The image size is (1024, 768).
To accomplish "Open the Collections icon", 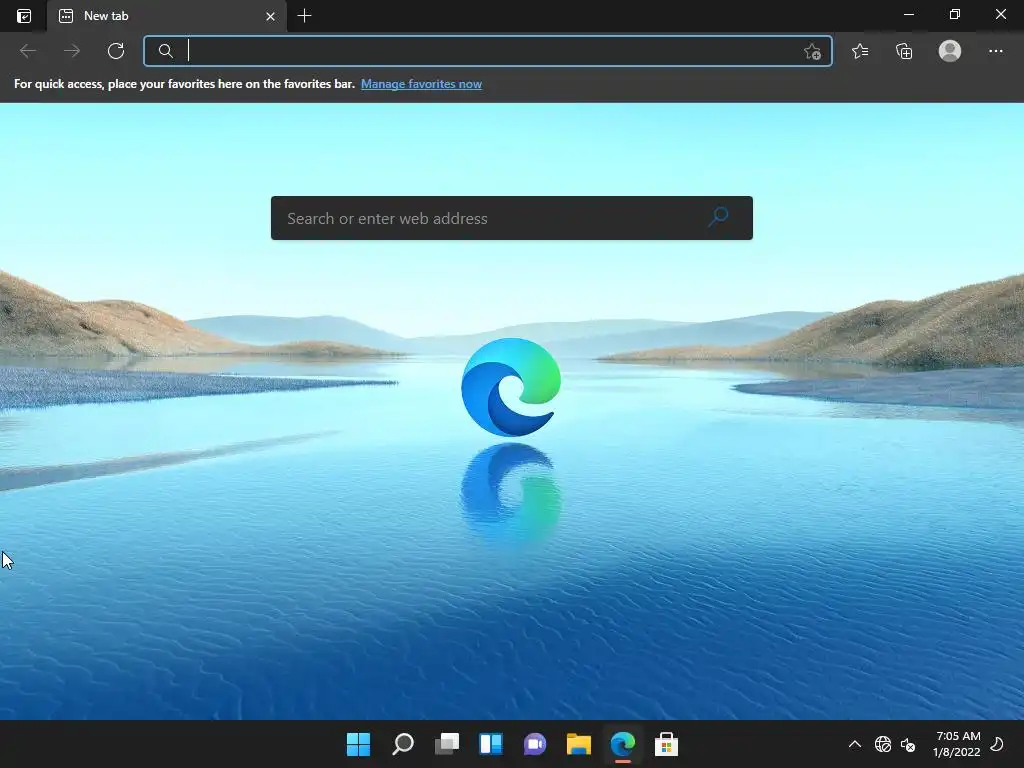I will pyautogui.click(x=904, y=51).
